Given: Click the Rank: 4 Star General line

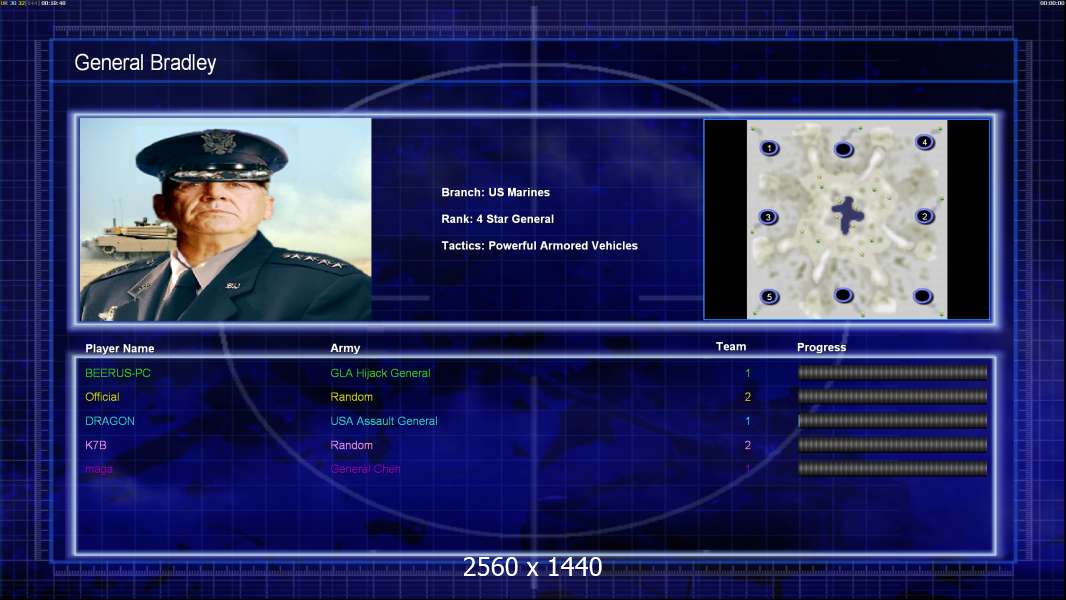Looking at the screenshot, I should tap(498, 219).
